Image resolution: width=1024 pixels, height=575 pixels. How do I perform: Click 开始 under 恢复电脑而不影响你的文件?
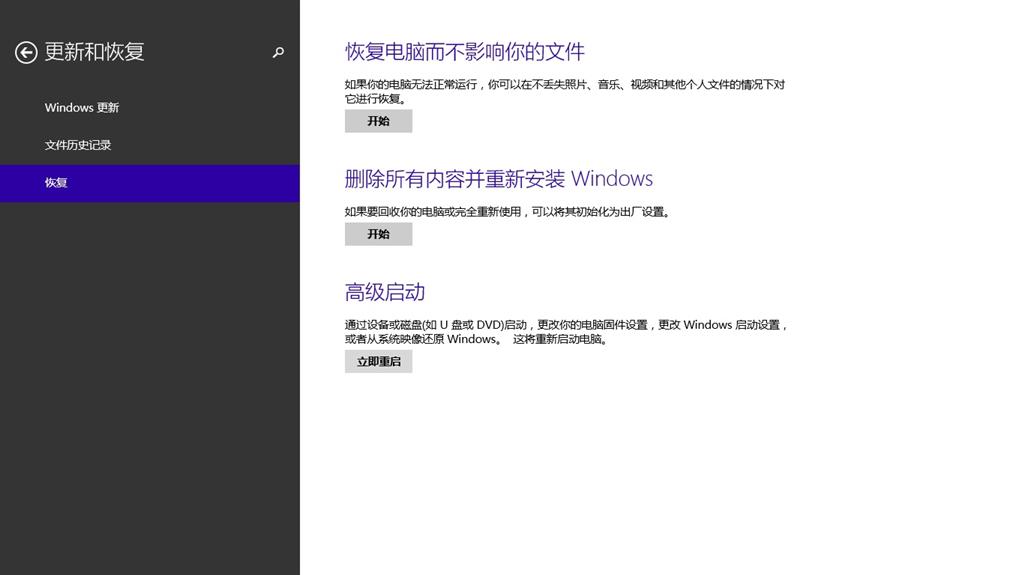pyautogui.click(x=378, y=121)
